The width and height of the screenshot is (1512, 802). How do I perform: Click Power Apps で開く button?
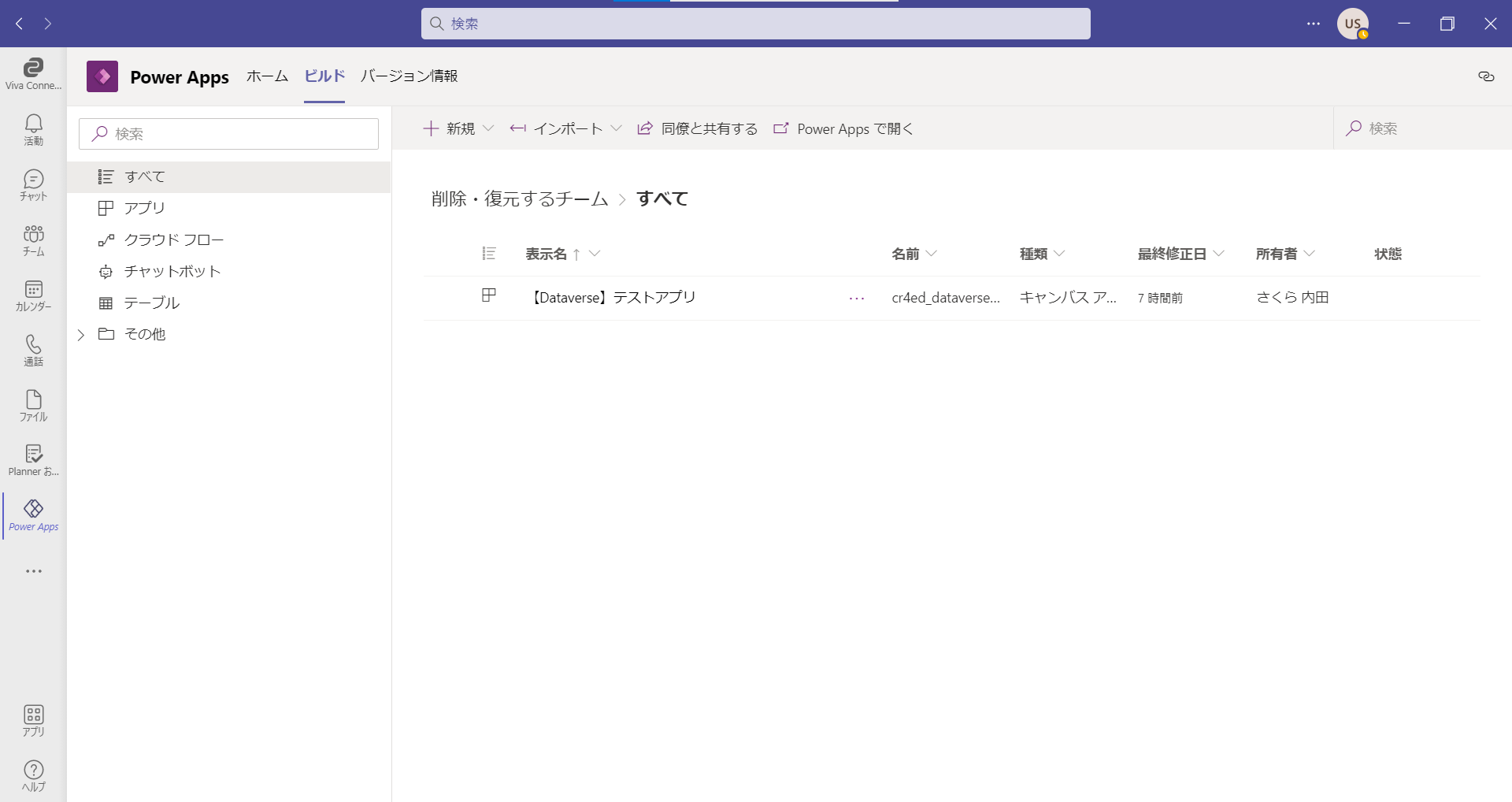click(x=843, y=128)
